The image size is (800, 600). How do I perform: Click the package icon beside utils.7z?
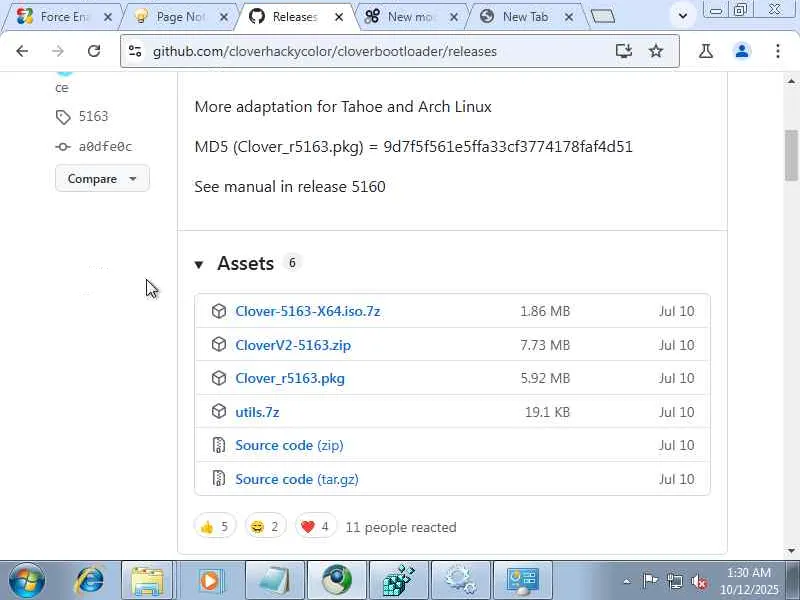point(219,411)
